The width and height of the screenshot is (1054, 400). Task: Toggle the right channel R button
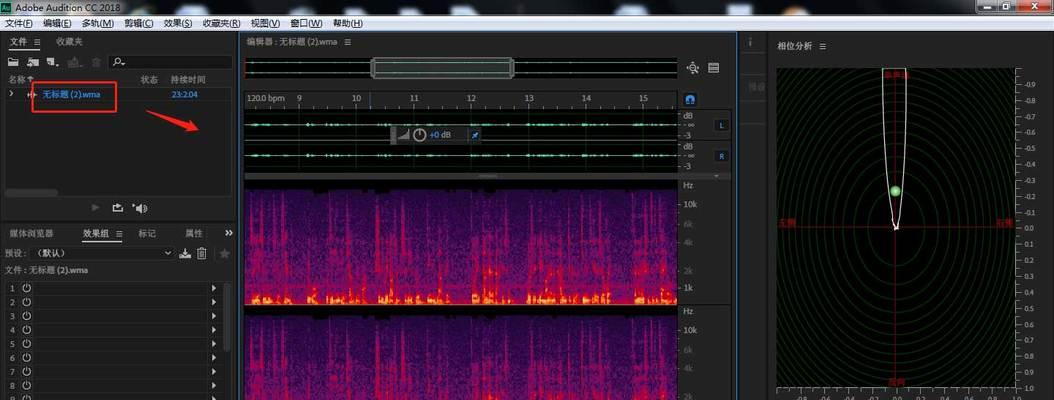pos(721,156)
